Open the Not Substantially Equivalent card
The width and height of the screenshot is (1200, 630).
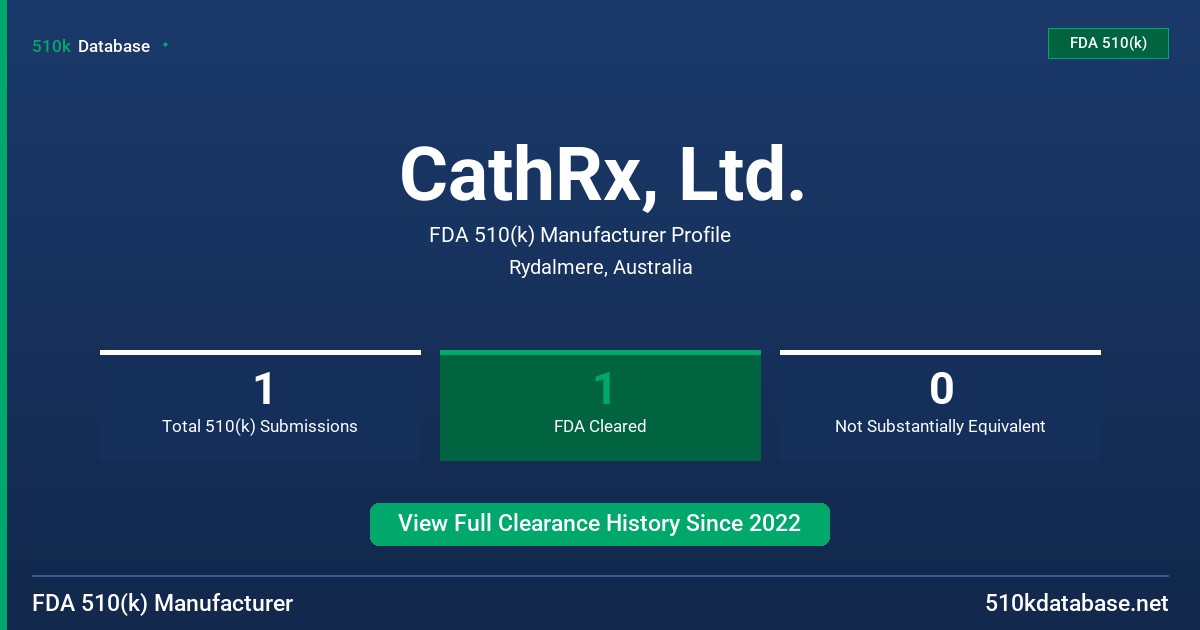pos(940,405)
